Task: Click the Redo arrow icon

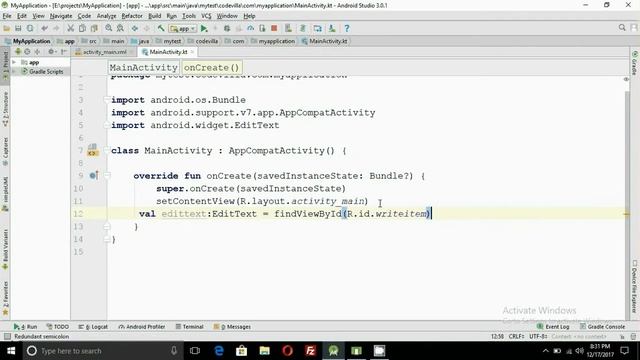Action: coord(56,29)
